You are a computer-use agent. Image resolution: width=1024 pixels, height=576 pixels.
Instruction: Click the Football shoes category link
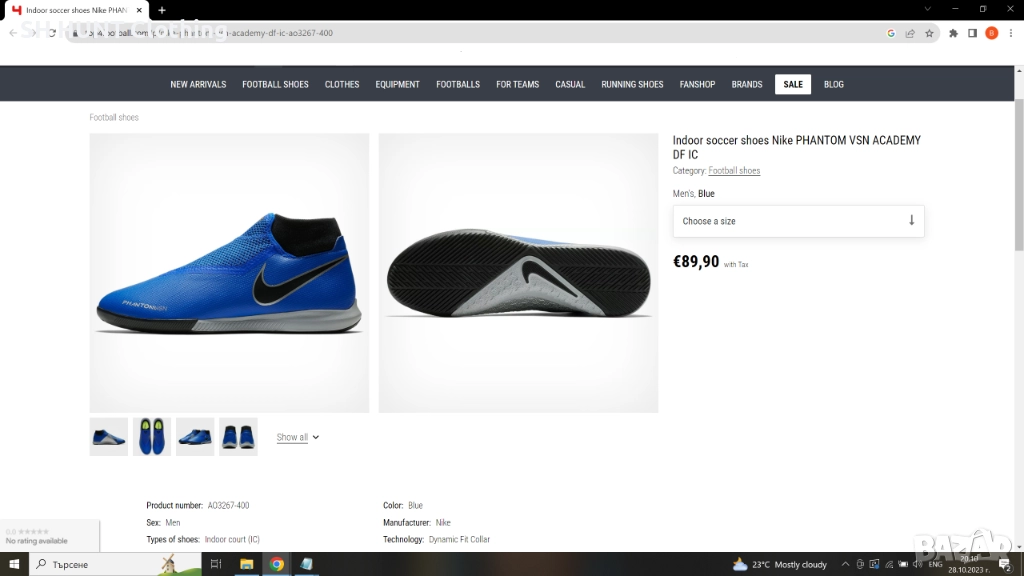point(734,171)
